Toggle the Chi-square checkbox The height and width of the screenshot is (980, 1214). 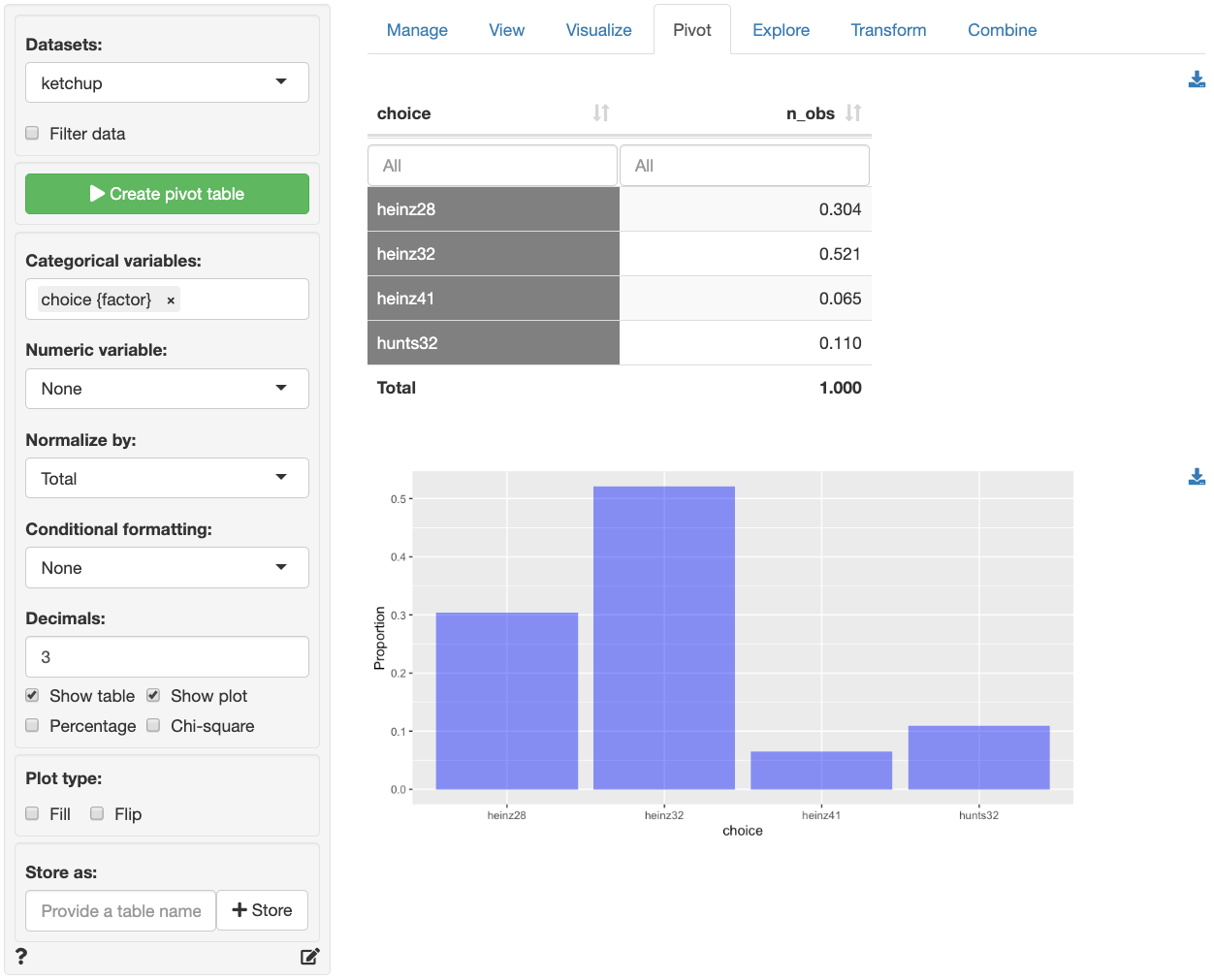pyautogui.click(x=153, y=726)
